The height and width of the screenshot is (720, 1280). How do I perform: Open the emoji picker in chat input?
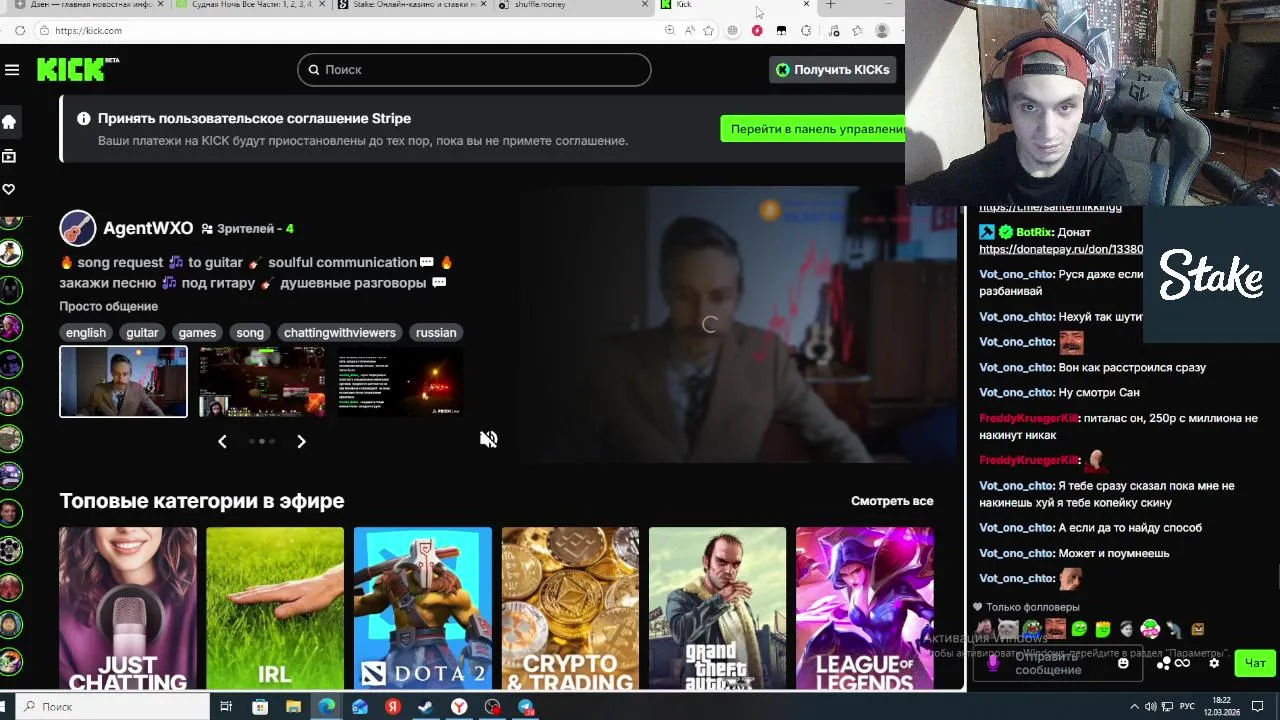[1123, 663]
